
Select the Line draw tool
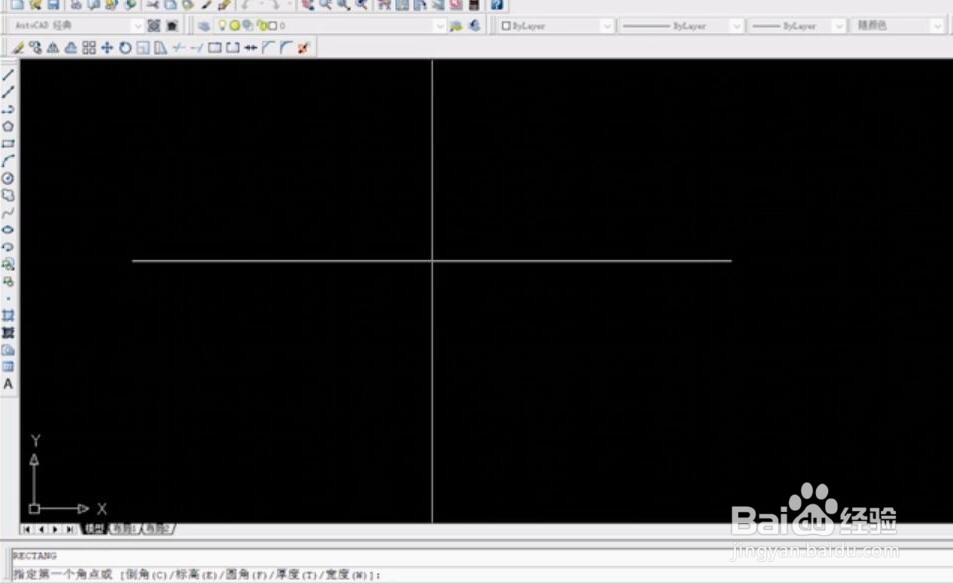8,75
